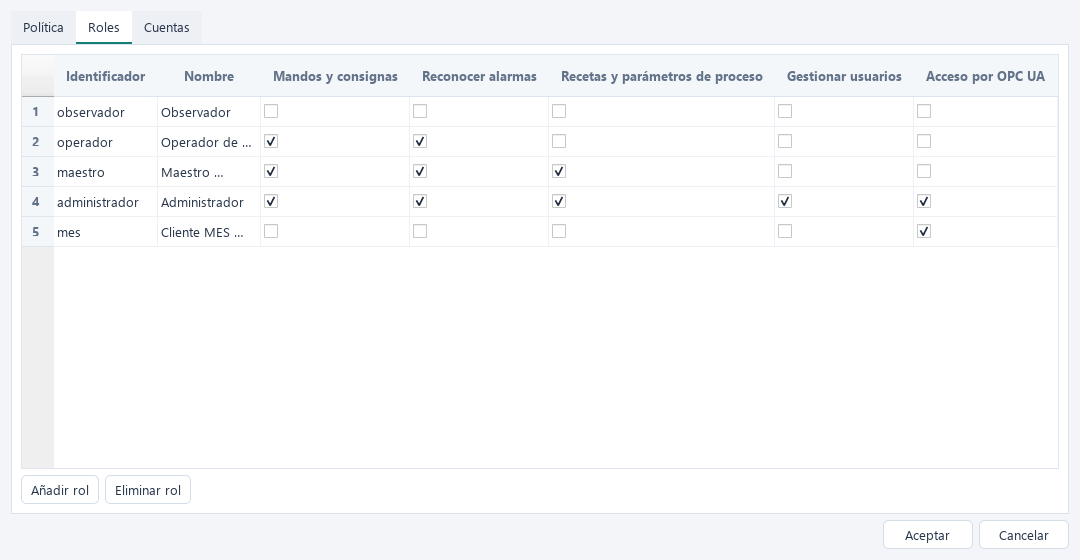Enable Acceso por OPC UA for observador

point(924,112)
